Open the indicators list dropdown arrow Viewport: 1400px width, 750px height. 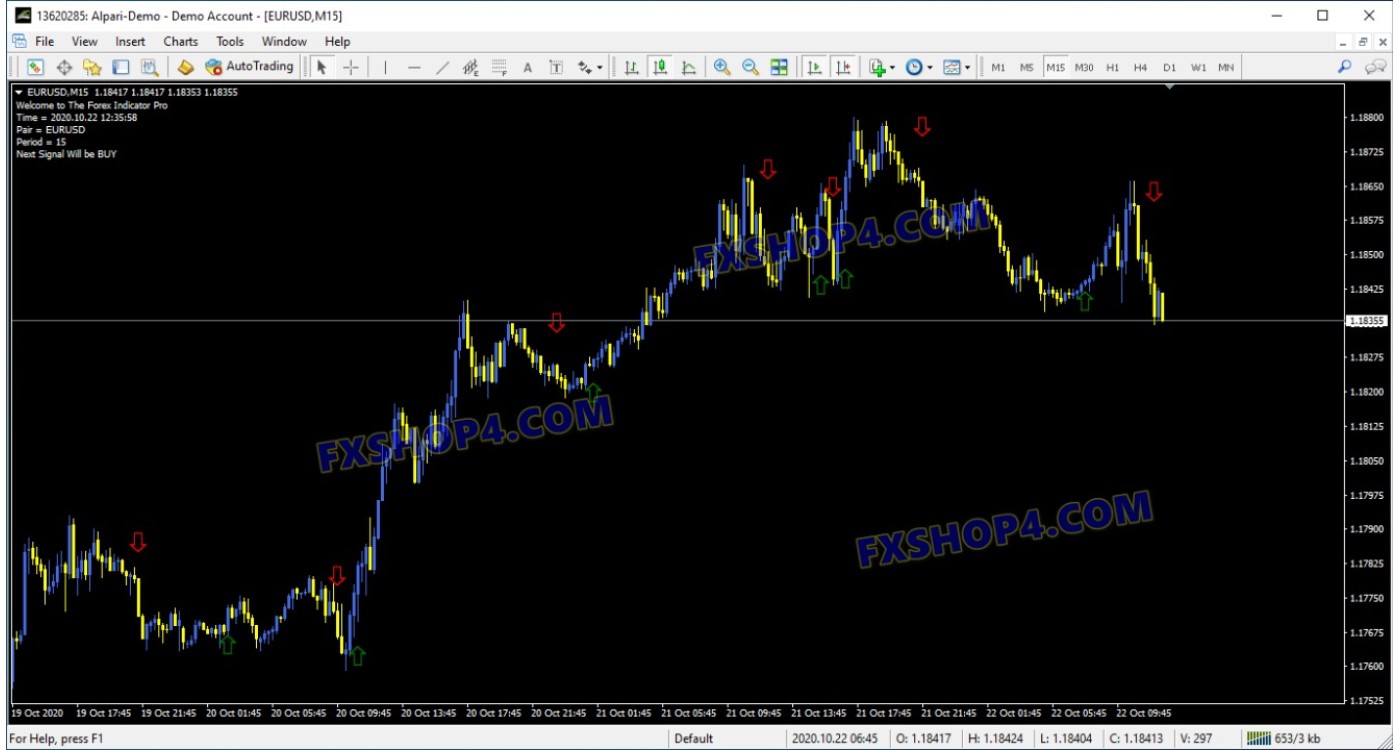pyautogui.click(x=892, y=67)
